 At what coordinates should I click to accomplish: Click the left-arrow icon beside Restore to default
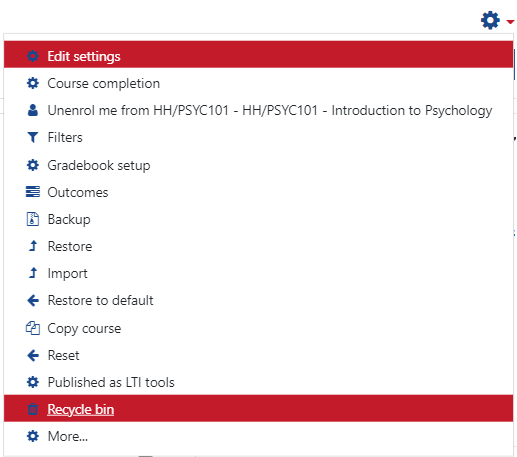pos(33,300)
